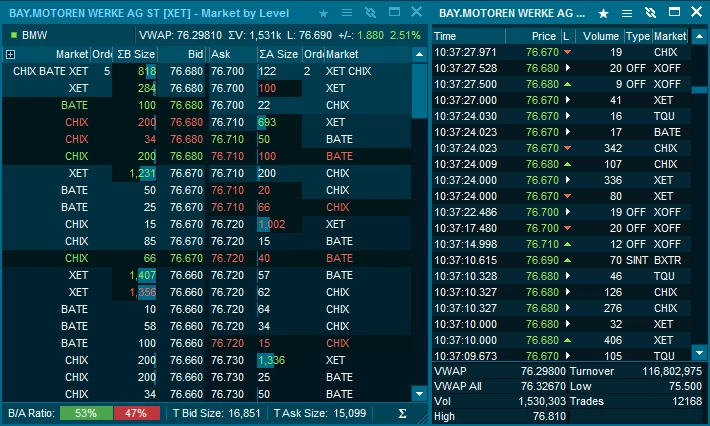Click the trade volume 406 on XET

click(613, 340)
